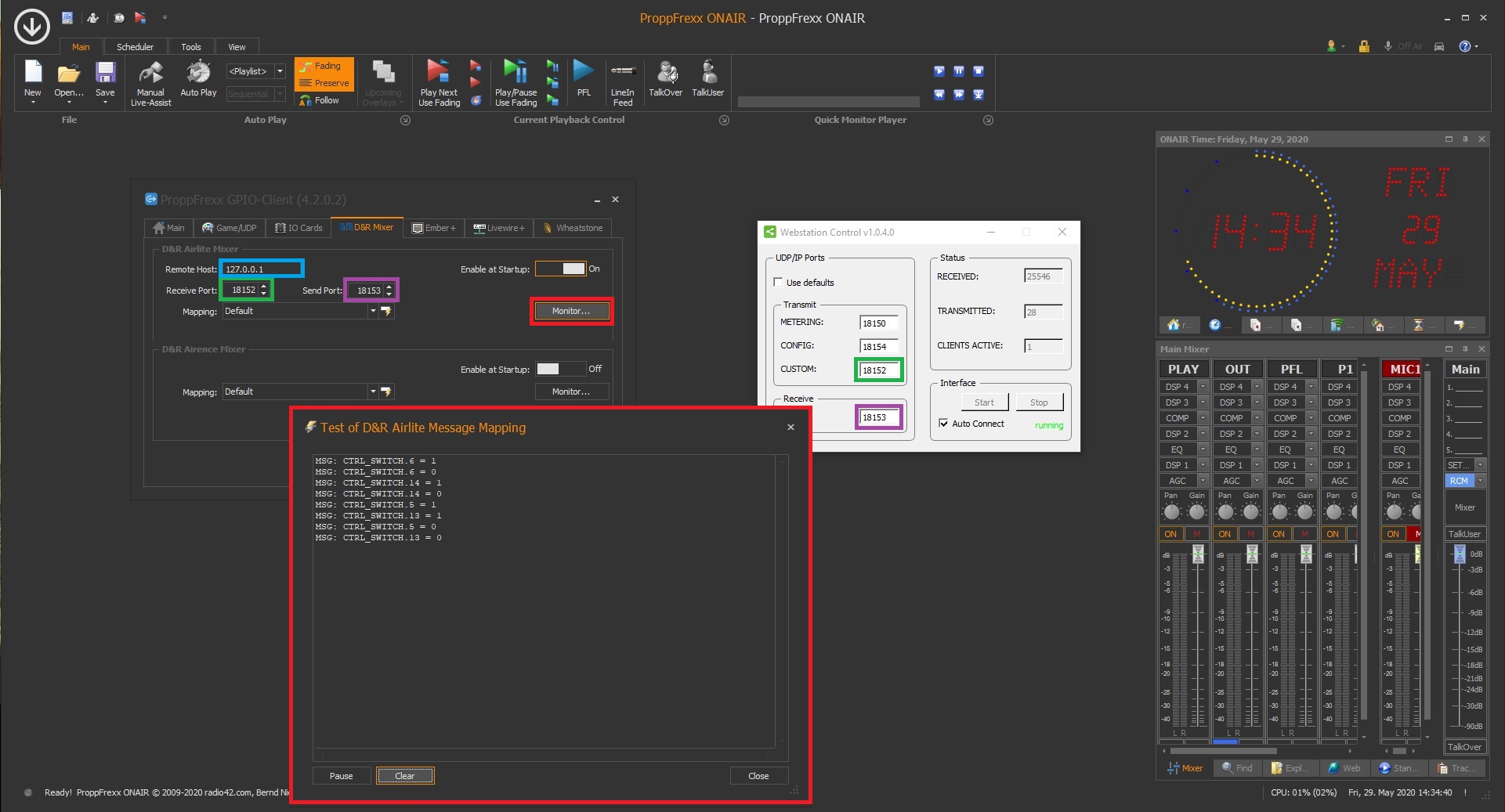Open the LineIn Feed tool
The image size is (1505, 812).
622,73
